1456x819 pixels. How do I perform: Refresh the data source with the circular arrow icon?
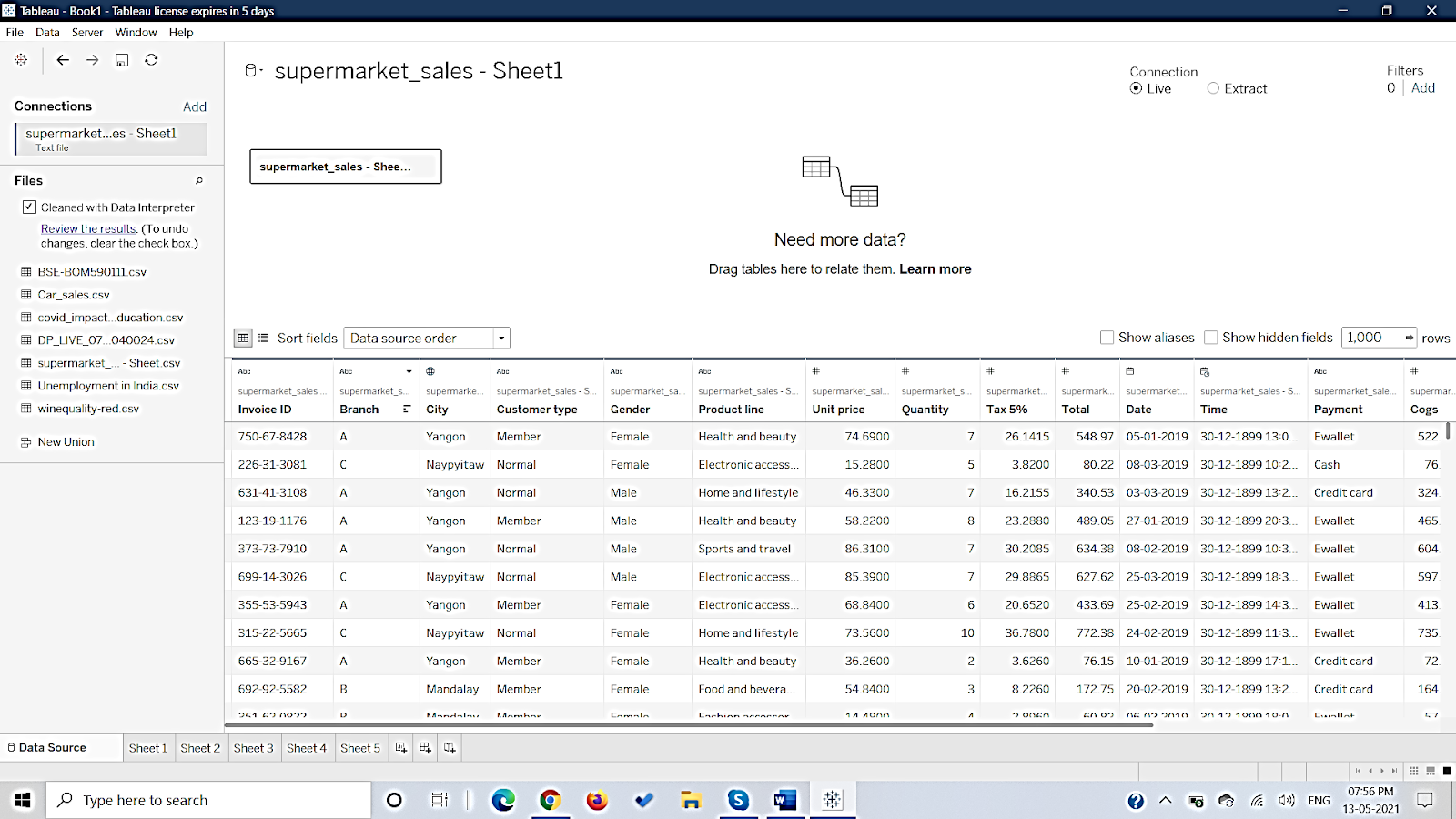tap(151, 60)
